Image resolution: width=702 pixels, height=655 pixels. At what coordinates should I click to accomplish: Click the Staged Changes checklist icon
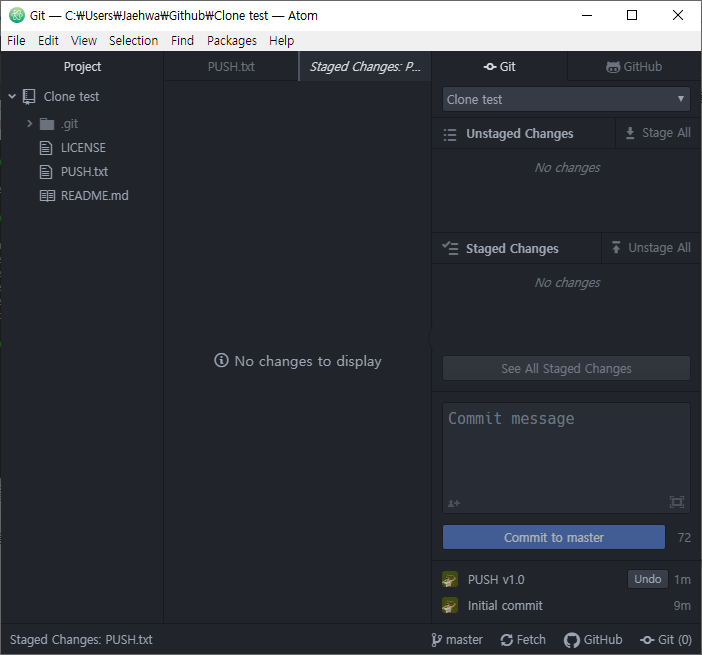click(x=450, y=248)
